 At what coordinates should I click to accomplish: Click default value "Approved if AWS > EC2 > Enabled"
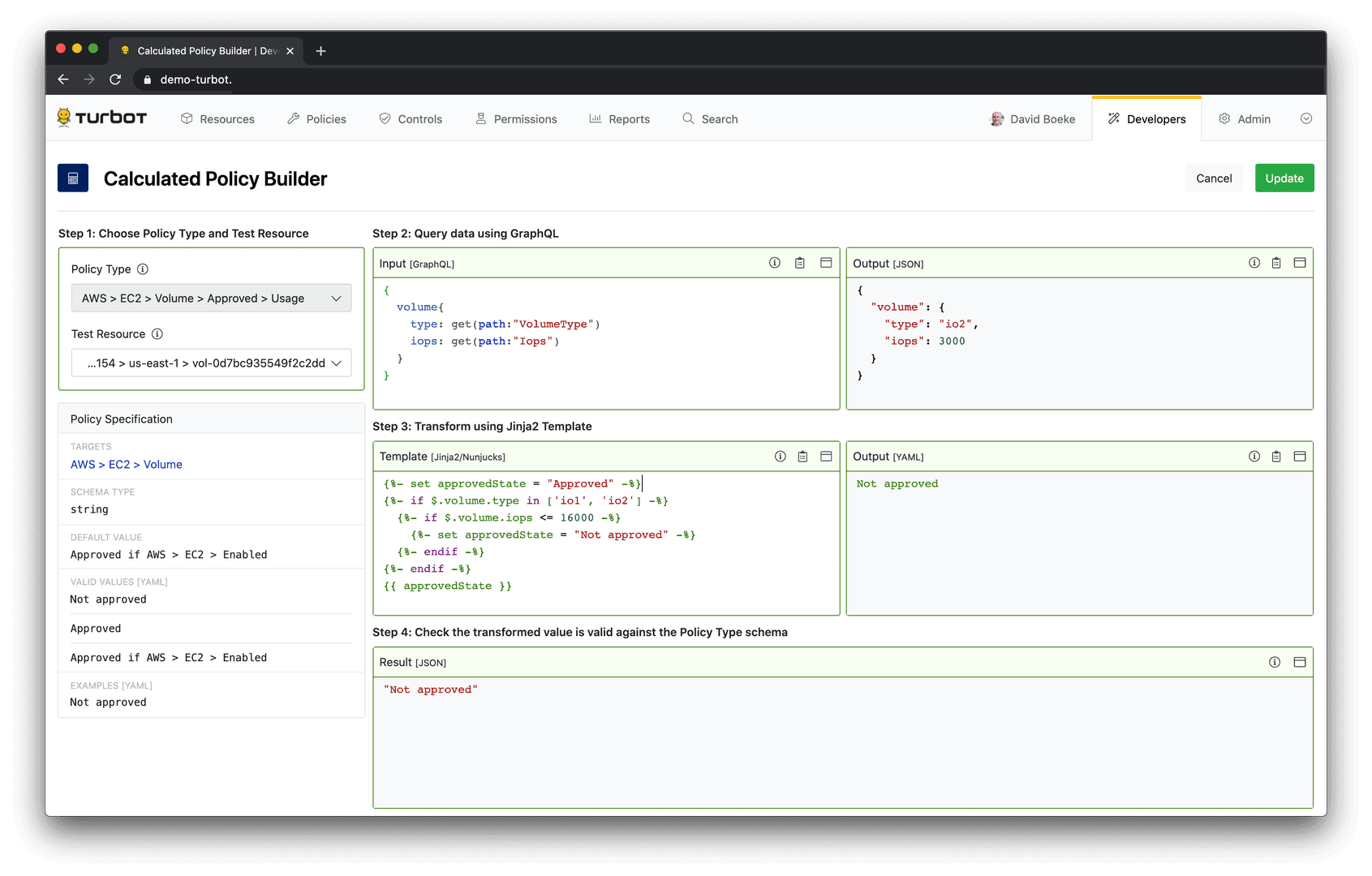pos(169,555)
